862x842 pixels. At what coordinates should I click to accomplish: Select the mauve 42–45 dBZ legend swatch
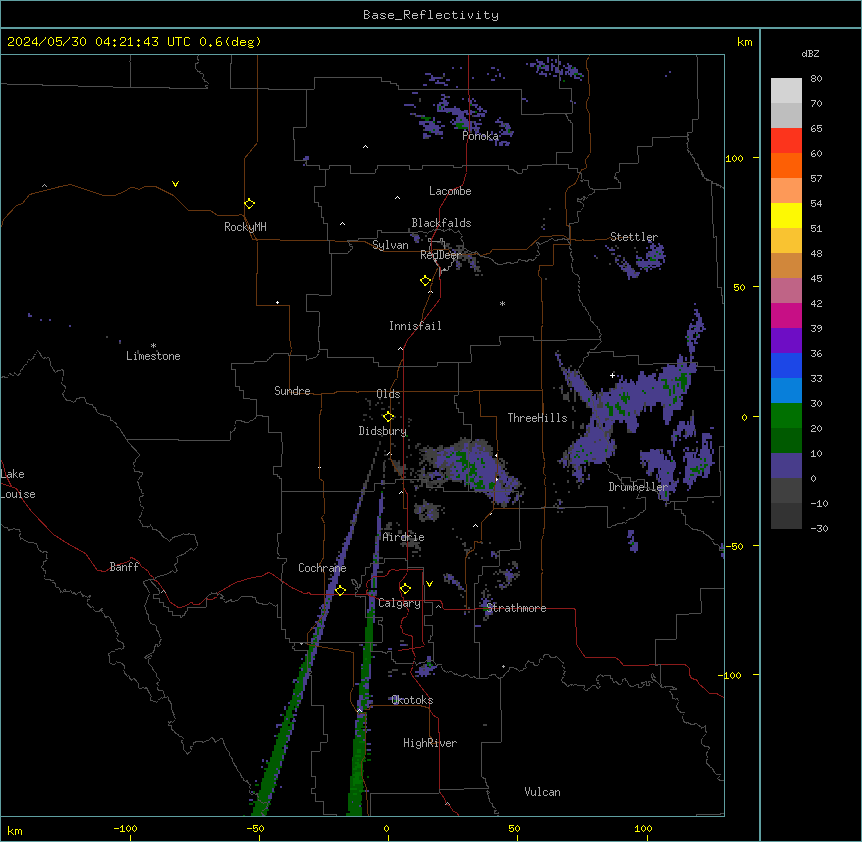[x=786, y=291]
